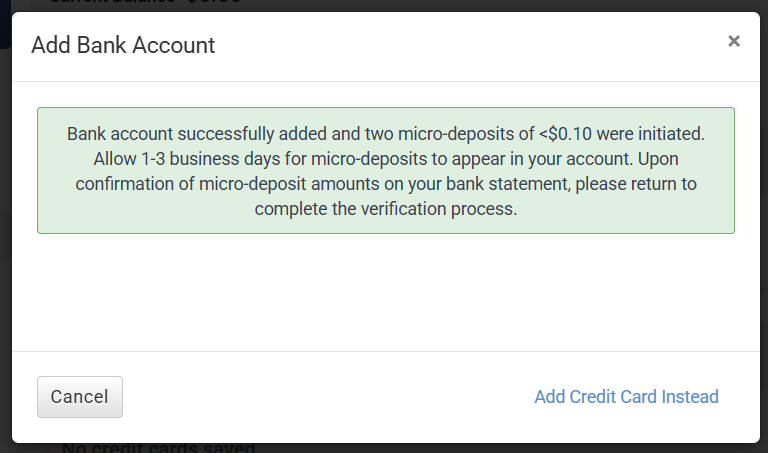This screenshot has height=453, width=768.
Task: Click "No credit cards saved" text behind dialog
Action: pos(160,447)
